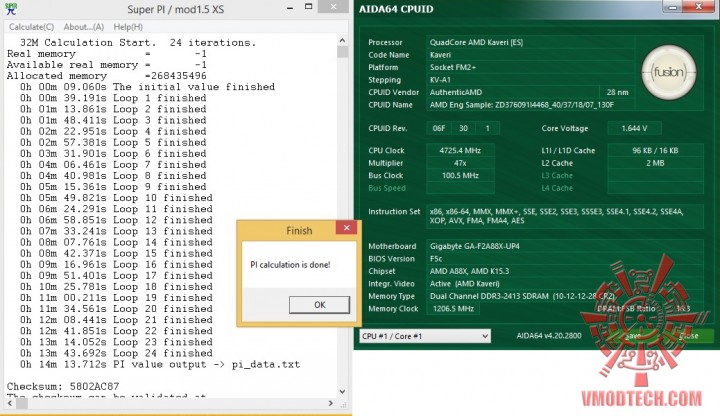Maximize the Super PI window
The height and width of the screenshot is (416, 720).
[x=309, y=7]
